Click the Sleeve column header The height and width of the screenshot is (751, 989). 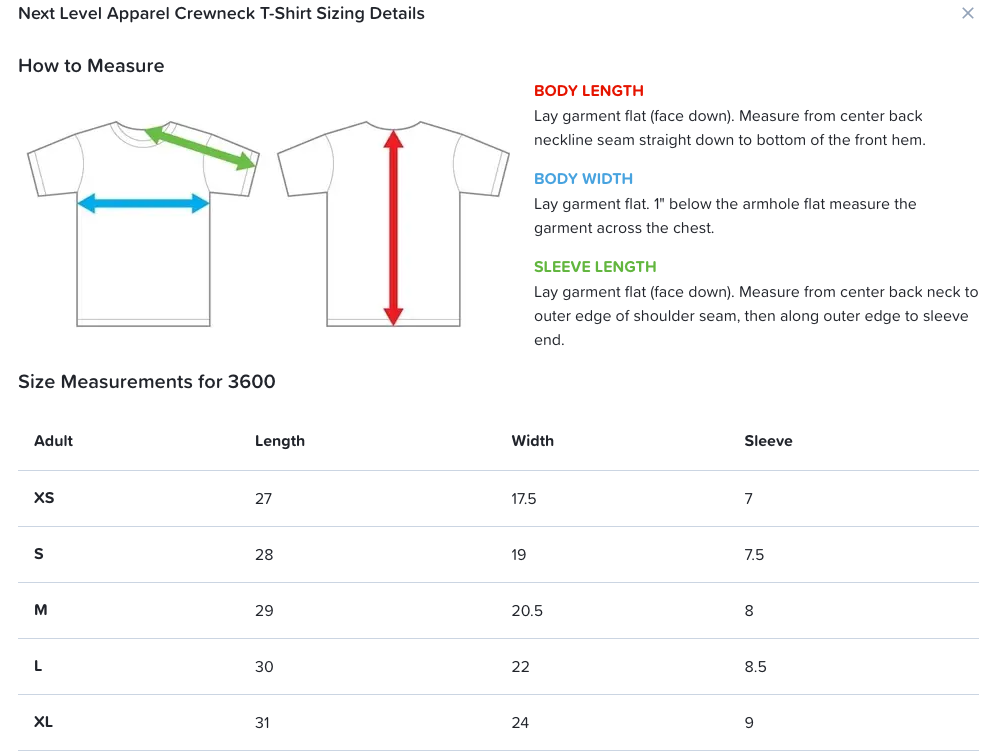(x=768, y=441)
